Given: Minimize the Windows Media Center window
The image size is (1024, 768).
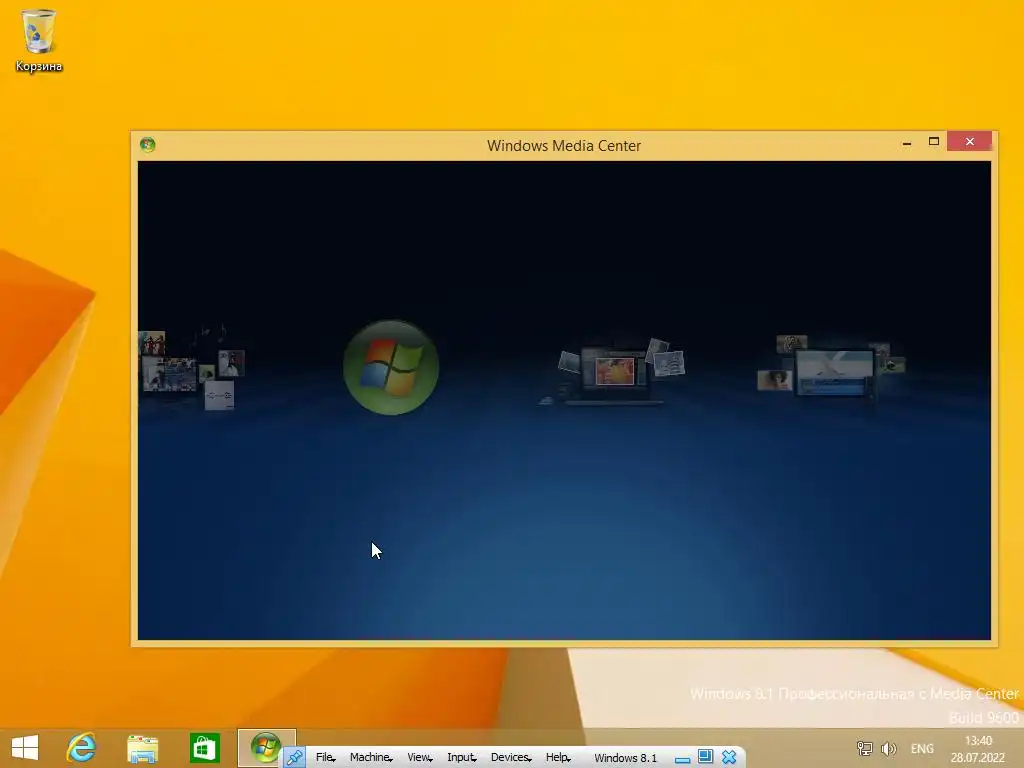Looking at the screenshot, I should click(x=906, y=142).
